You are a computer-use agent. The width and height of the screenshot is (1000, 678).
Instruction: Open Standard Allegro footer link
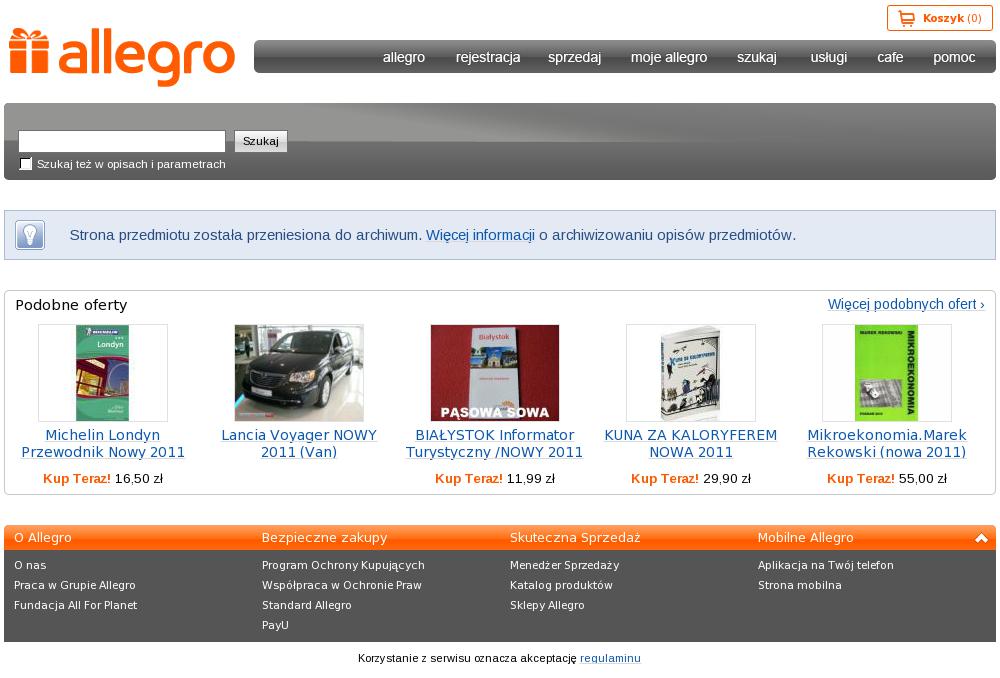pyautogui.click(x=307, y=605)
